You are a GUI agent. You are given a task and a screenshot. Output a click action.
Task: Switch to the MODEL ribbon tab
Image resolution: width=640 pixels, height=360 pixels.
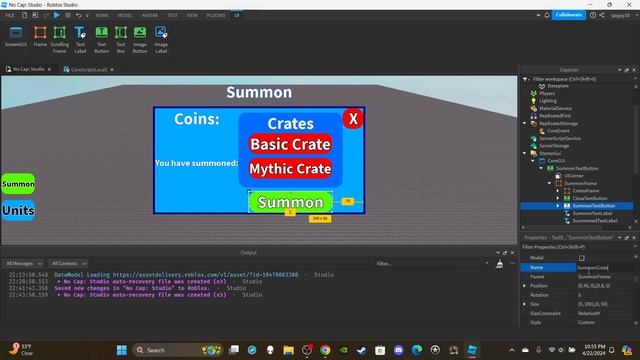(x=125, y=15)
